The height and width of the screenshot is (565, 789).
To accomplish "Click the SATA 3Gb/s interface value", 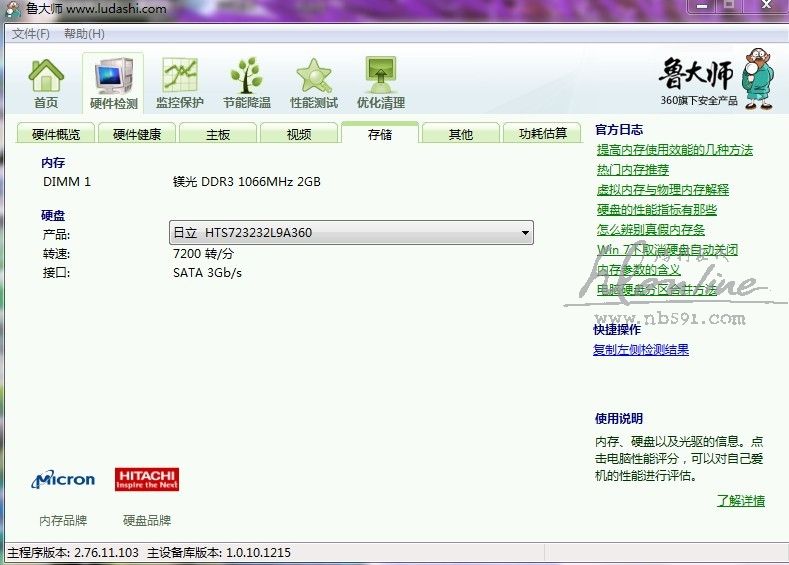I will tap(207, 273).
